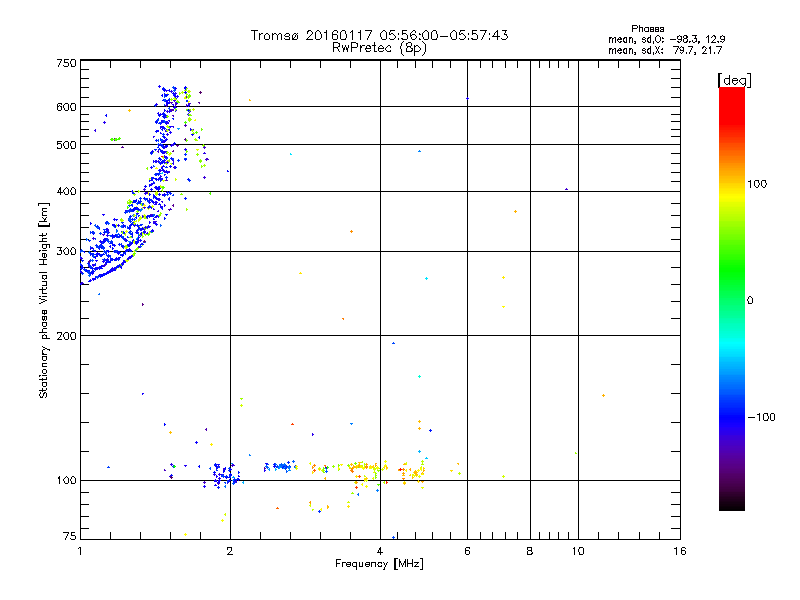Click the x-axis tick label "1"
This screenshot has height=600, width=800.
80,551
